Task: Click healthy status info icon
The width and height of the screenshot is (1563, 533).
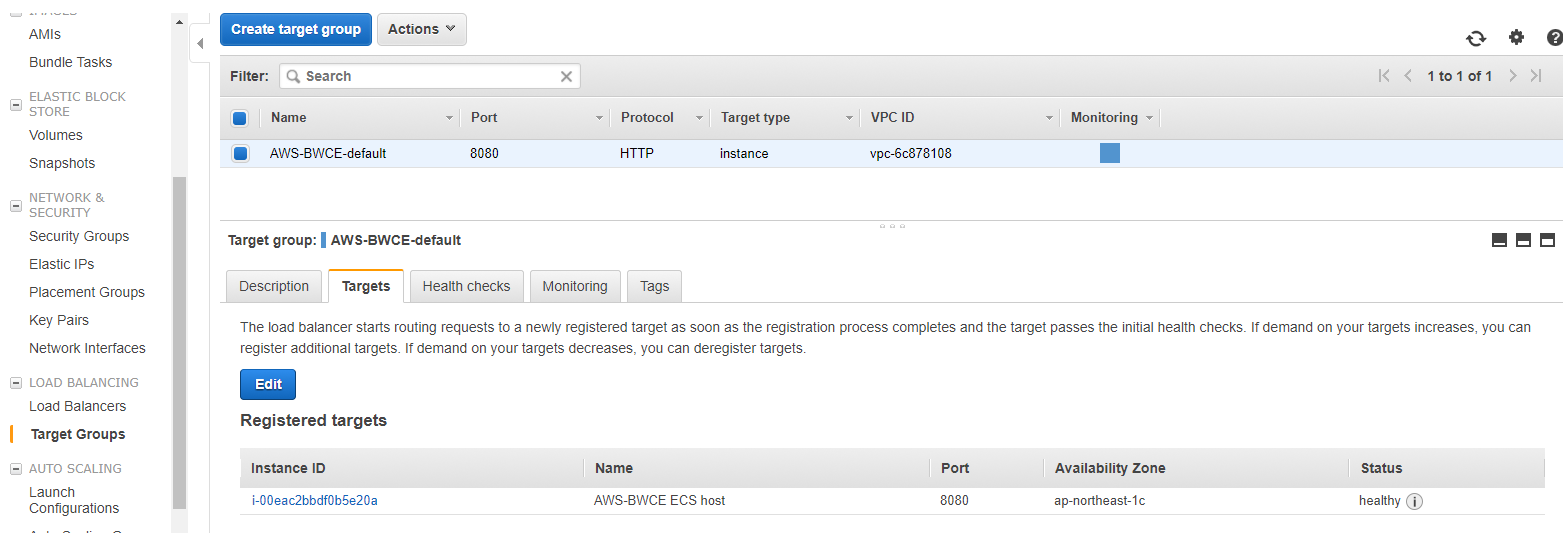Action: (1414, 501)
